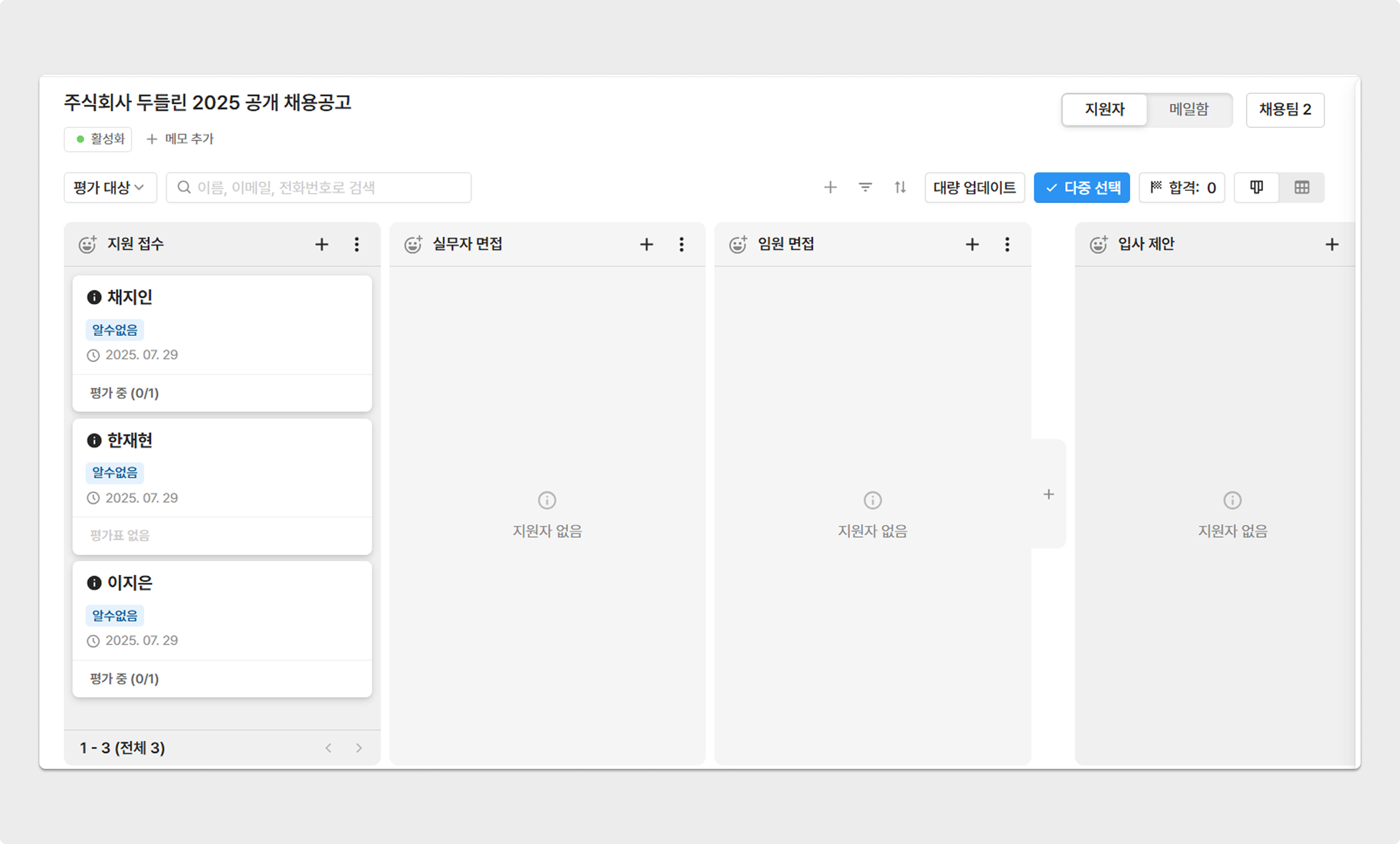Viewport: 1400px width, 844px height.
Task: Go to next page in 지원 접수
Action: 359,748
